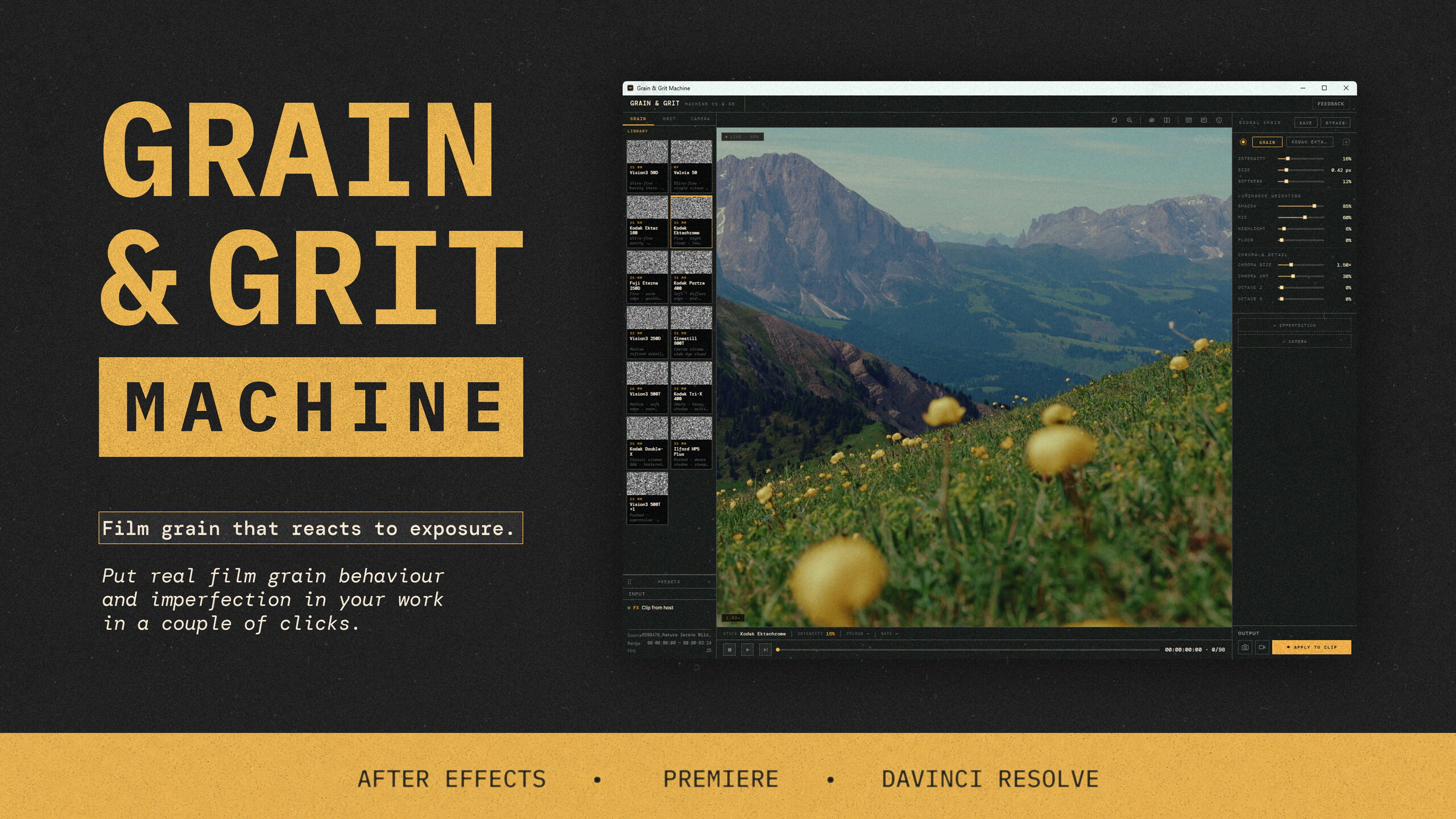This screenshot has height=819, width=1456.
Task: Click the zoom level badge on preview
Action: click(733, 618)
